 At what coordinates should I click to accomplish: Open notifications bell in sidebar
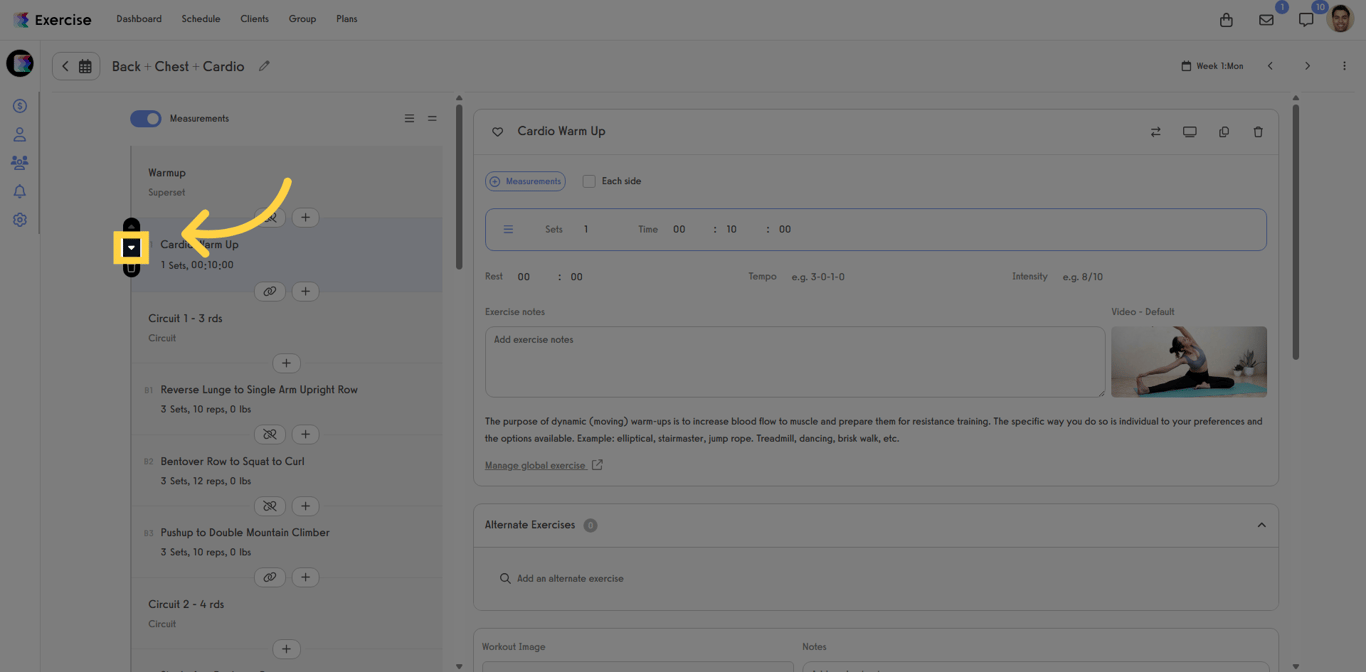[x=19, y=191]
